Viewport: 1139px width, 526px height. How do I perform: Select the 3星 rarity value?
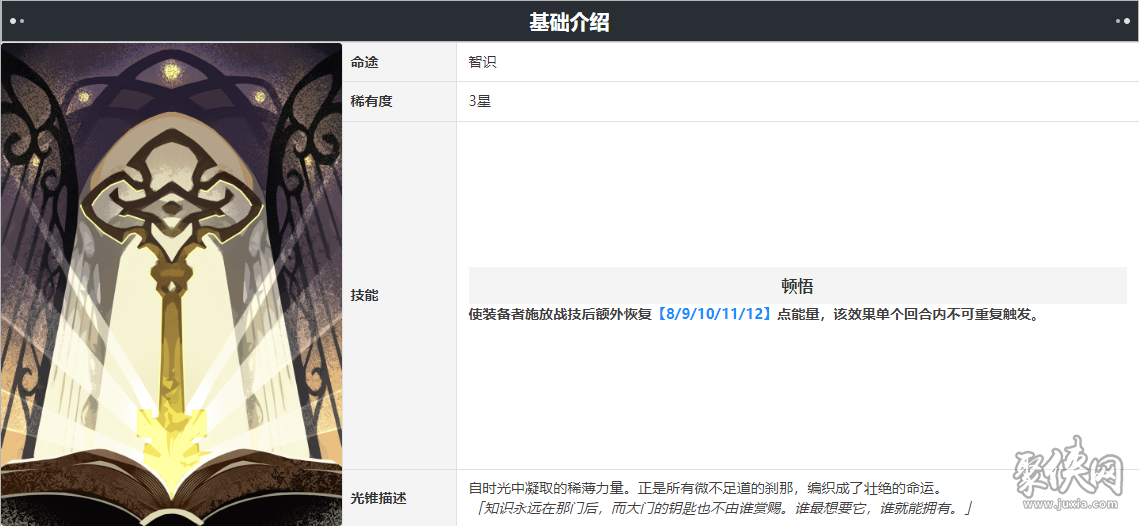pyautogui.click(x=480, y=102)
